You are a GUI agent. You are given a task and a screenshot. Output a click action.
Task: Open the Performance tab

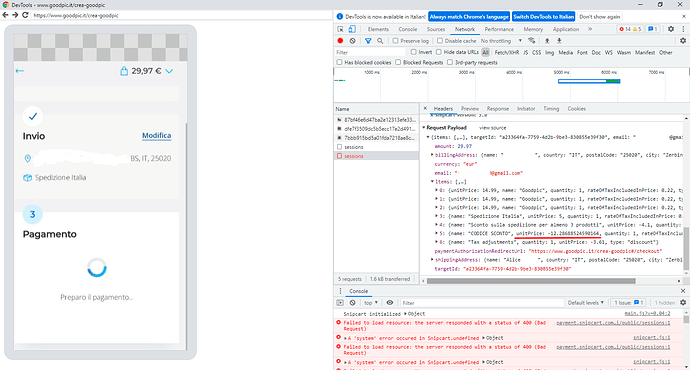(x=499, y=29)
